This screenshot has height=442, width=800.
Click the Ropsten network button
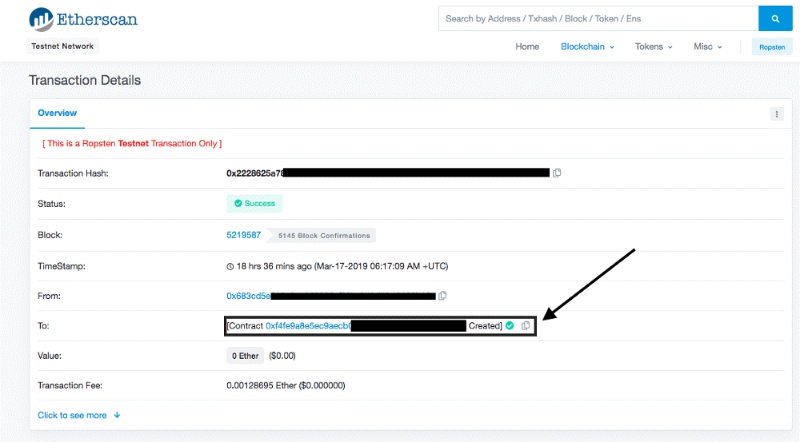tap(770, 47)
